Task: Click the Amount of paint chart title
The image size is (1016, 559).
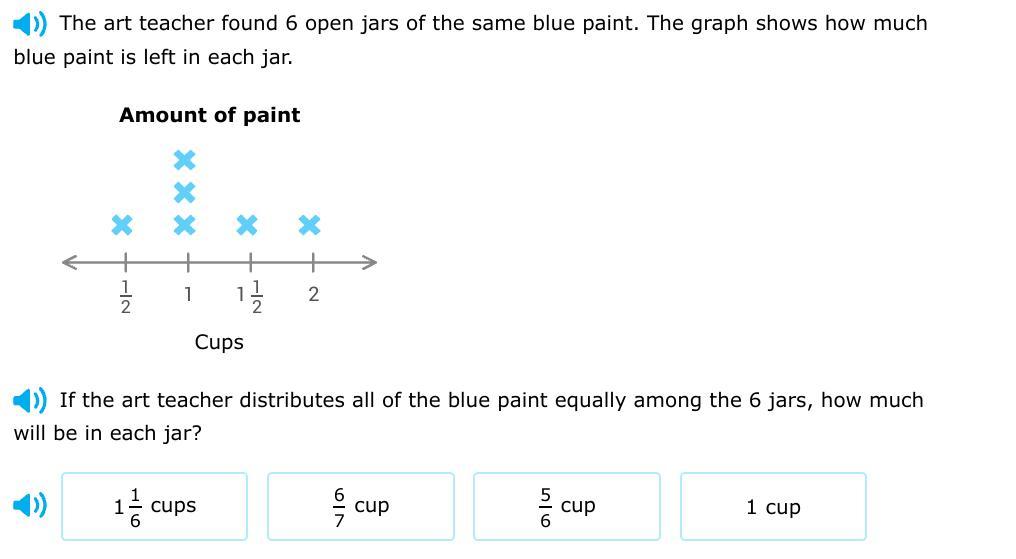Action: click(209, 115)
